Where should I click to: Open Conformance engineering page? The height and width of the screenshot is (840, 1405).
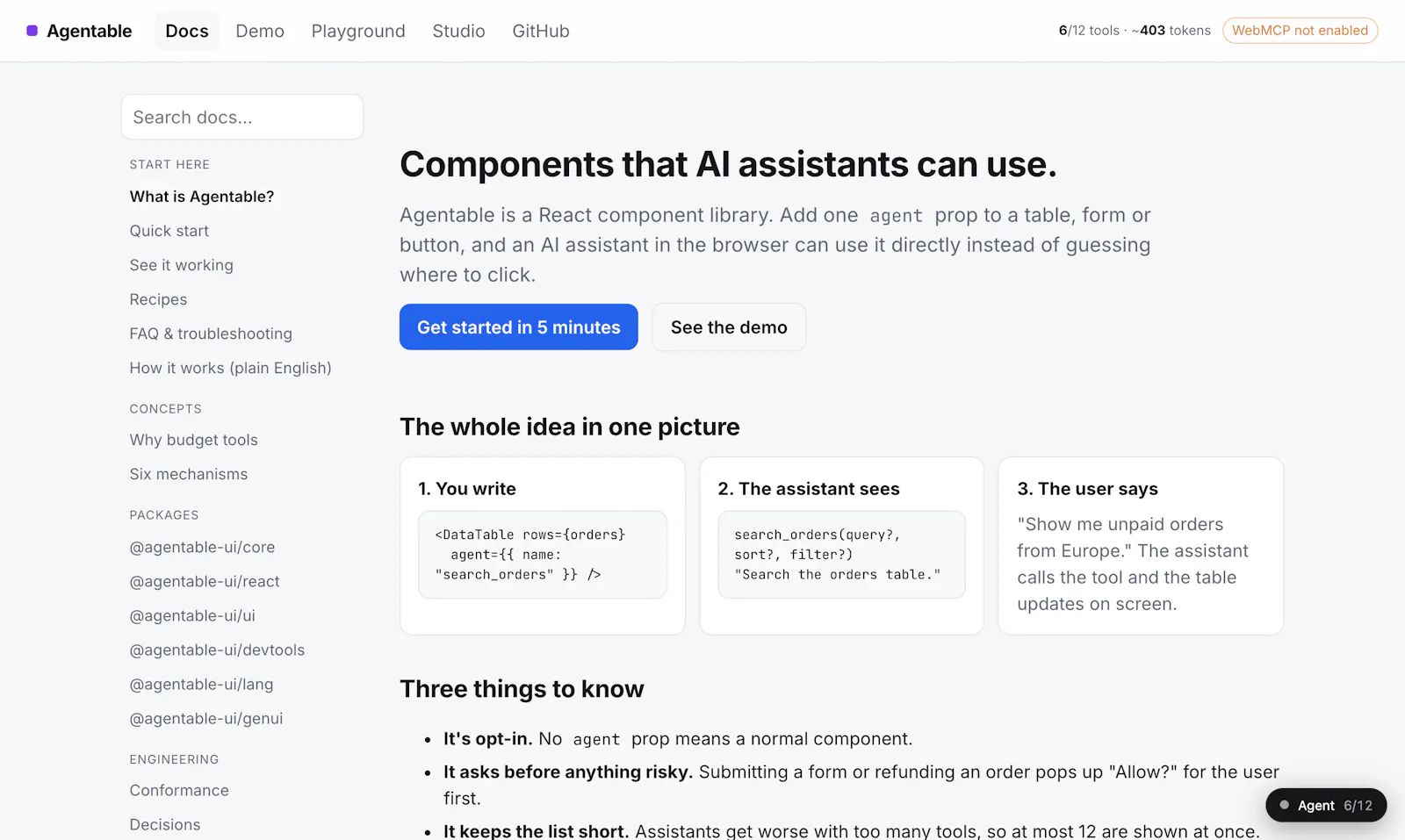pyautogui.click(x=179, y=790)
